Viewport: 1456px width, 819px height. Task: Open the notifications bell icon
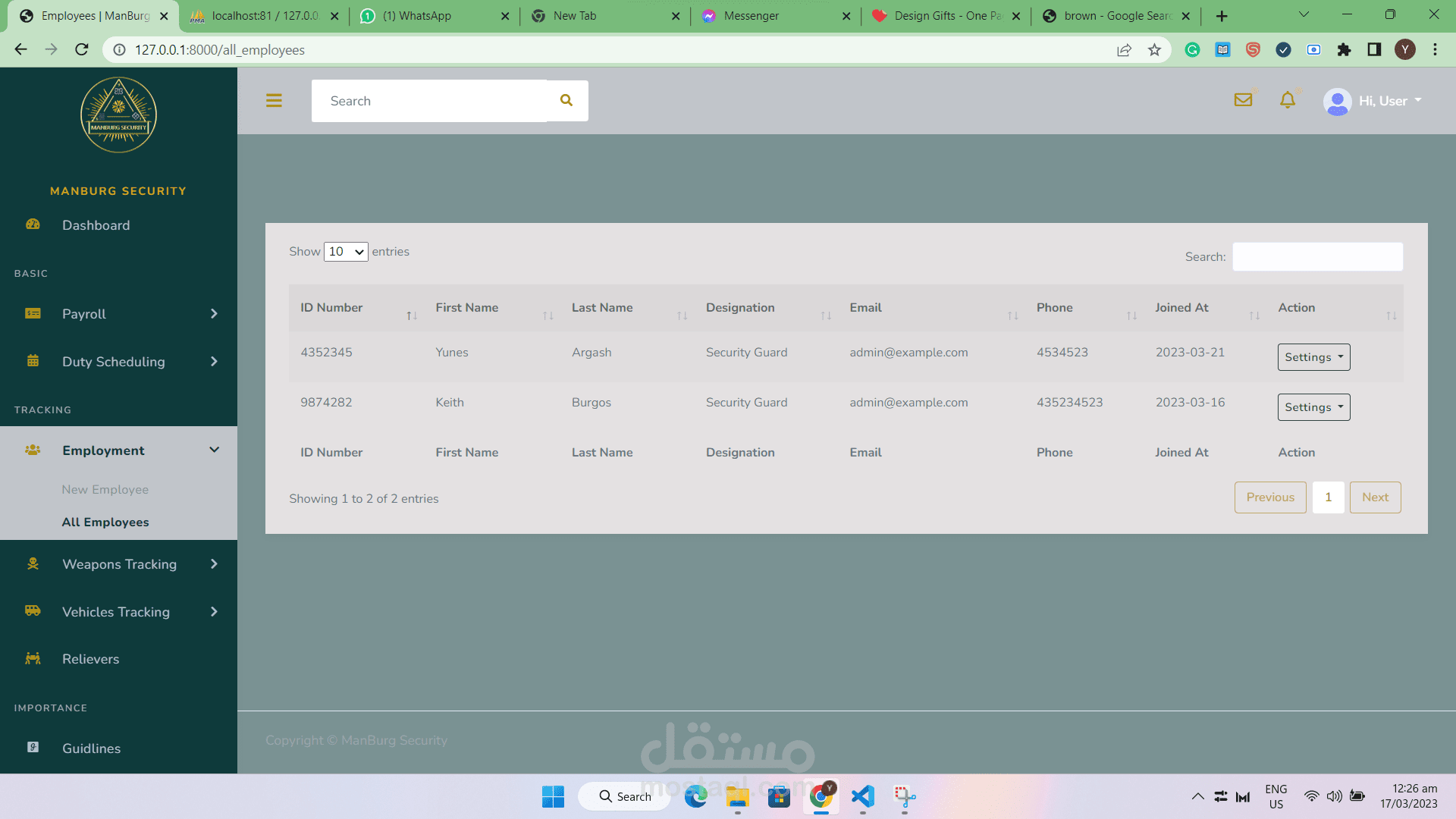pyautogui.click(x=1288, y=100)
